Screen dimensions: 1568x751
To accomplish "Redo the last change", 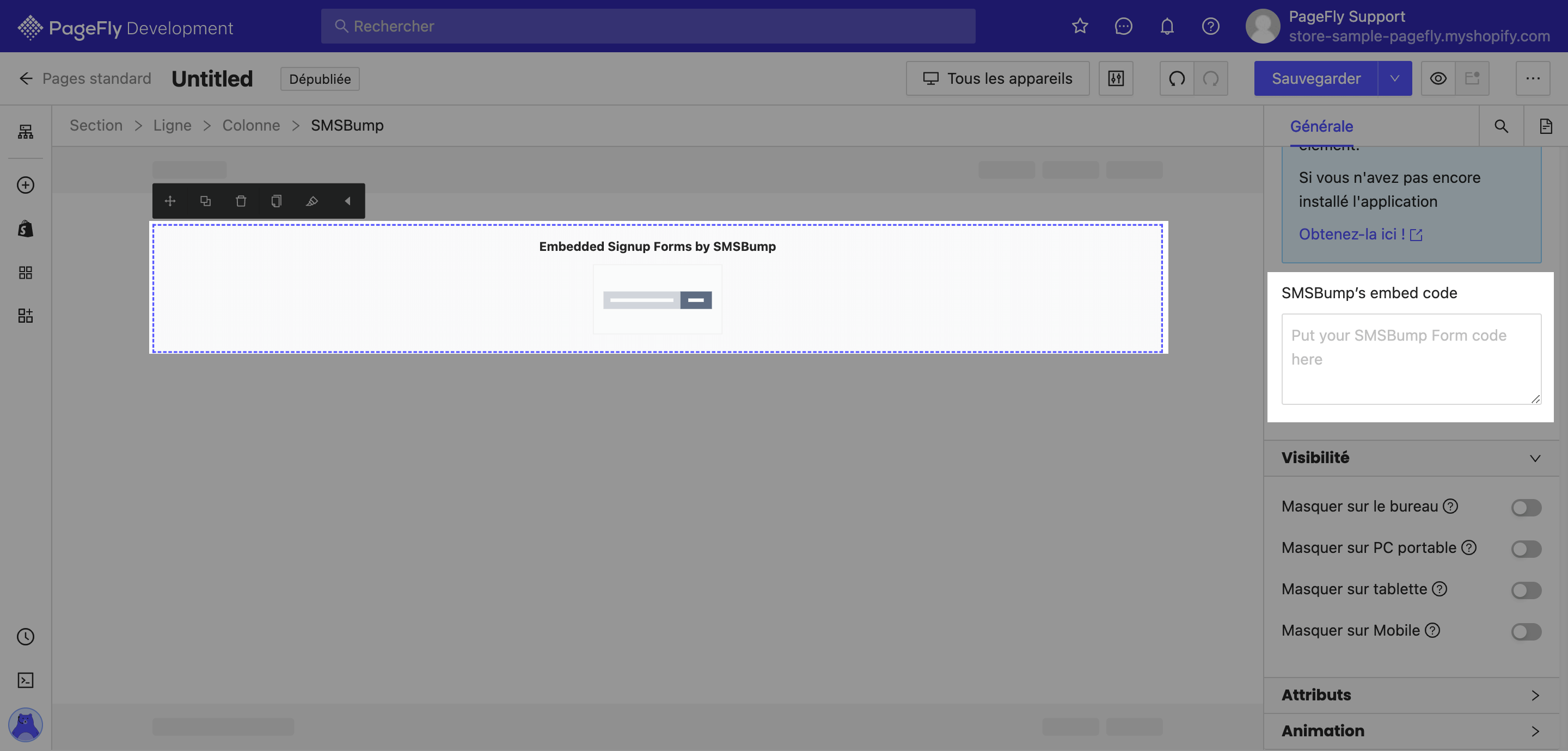I will 1211,78.
